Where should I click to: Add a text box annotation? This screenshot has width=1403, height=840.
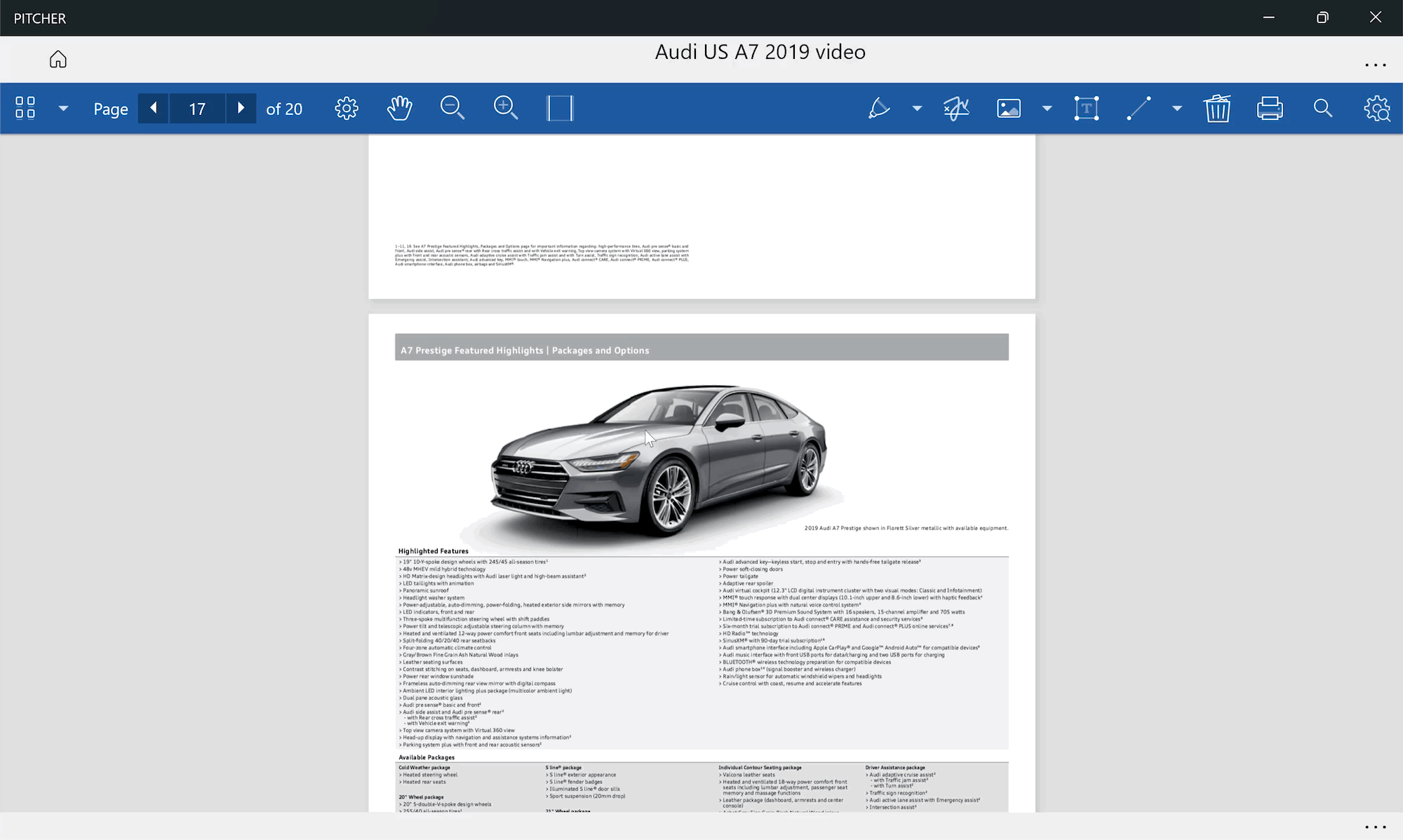[1087, 108]
